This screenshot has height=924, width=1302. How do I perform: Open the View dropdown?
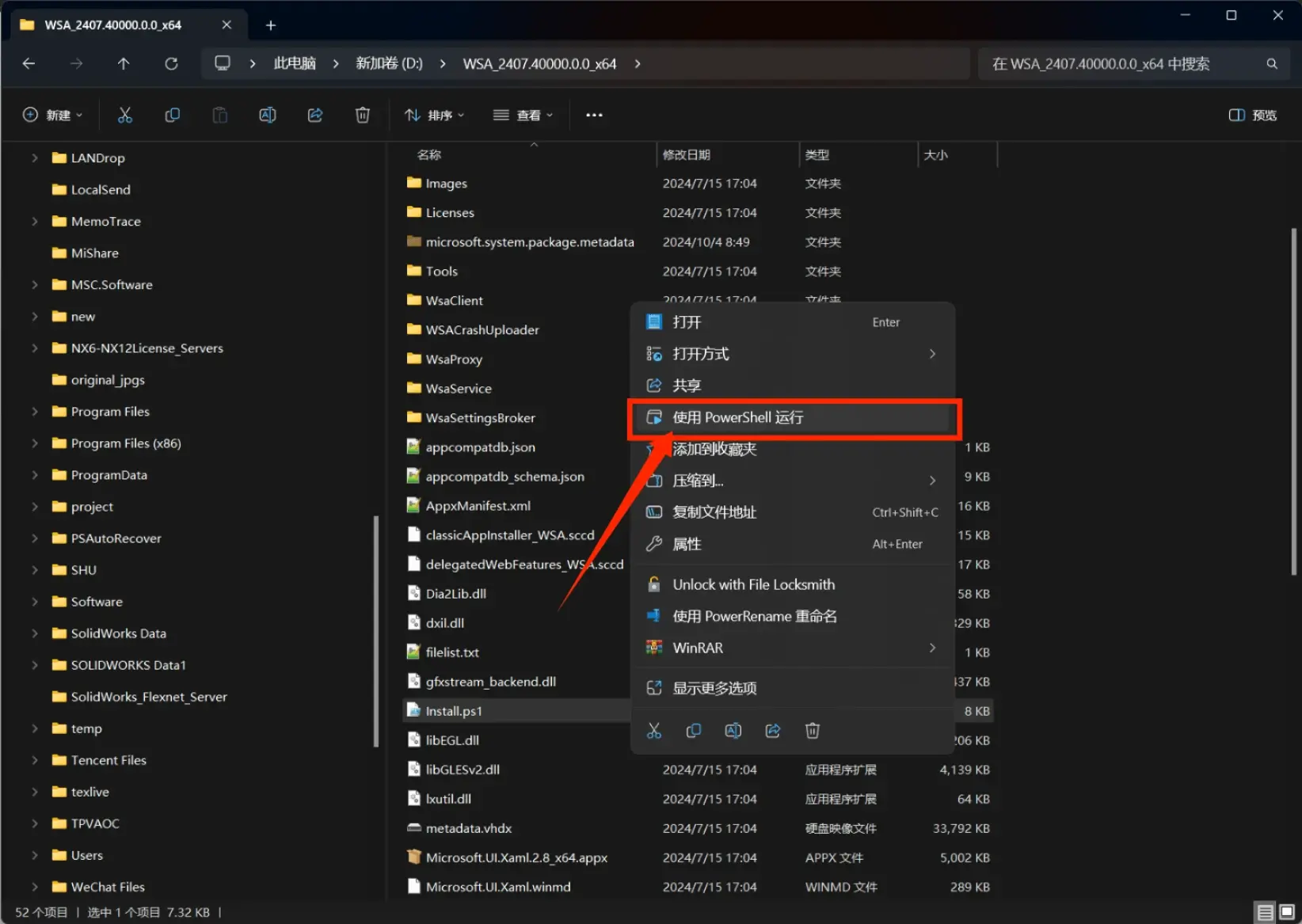click(523, 115)
